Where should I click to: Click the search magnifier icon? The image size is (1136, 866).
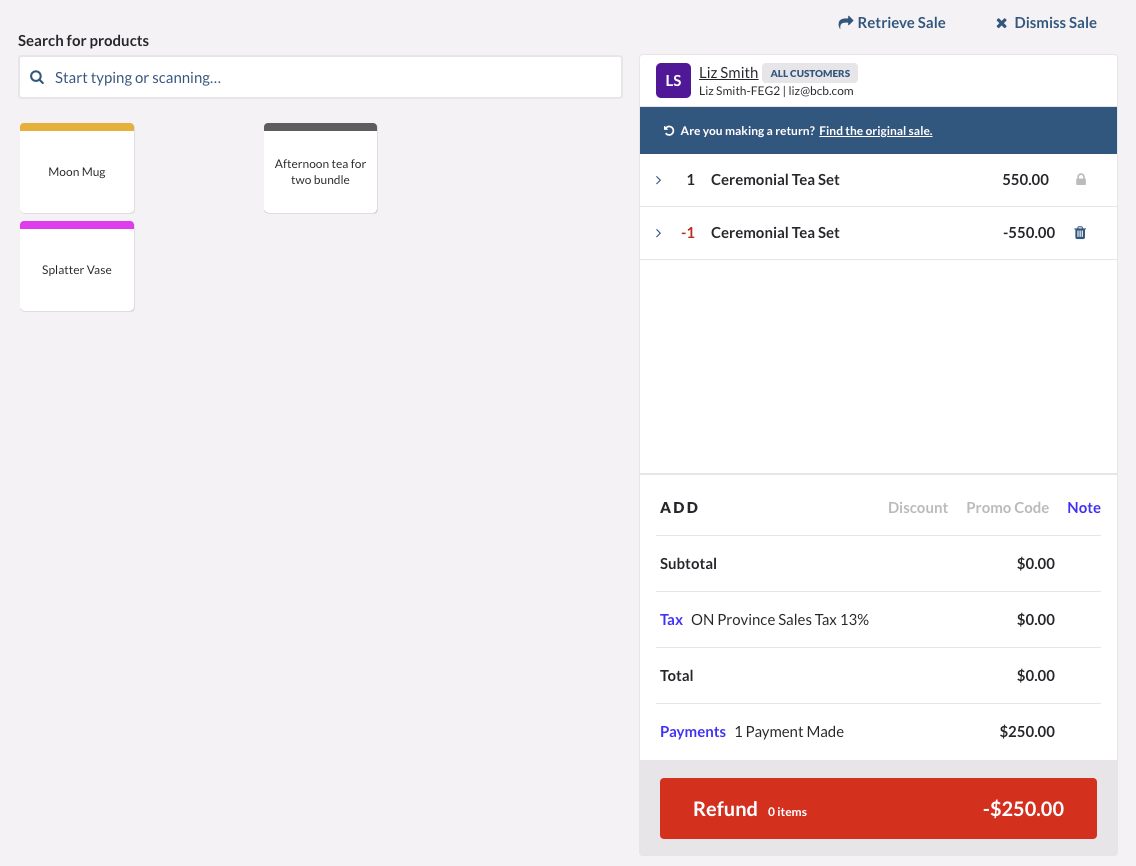pyautogui.click(x=37, y=76)
